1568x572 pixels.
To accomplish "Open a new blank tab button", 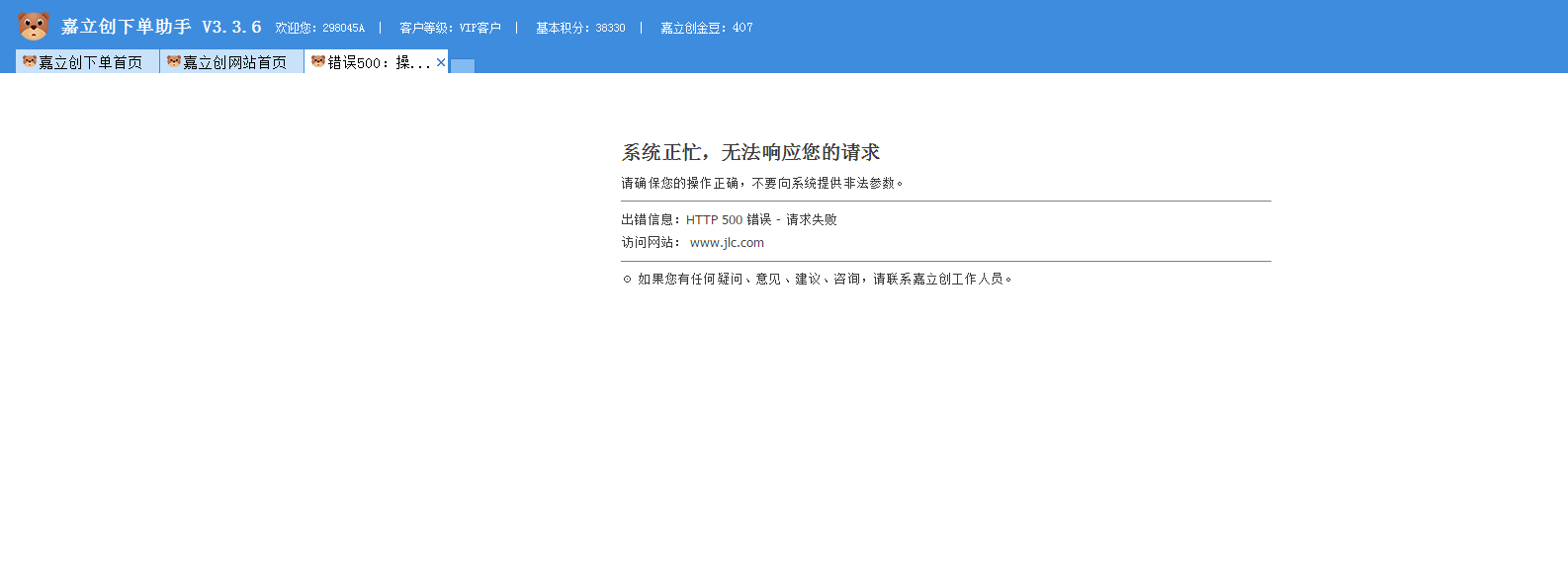I will tap(462, 66).
